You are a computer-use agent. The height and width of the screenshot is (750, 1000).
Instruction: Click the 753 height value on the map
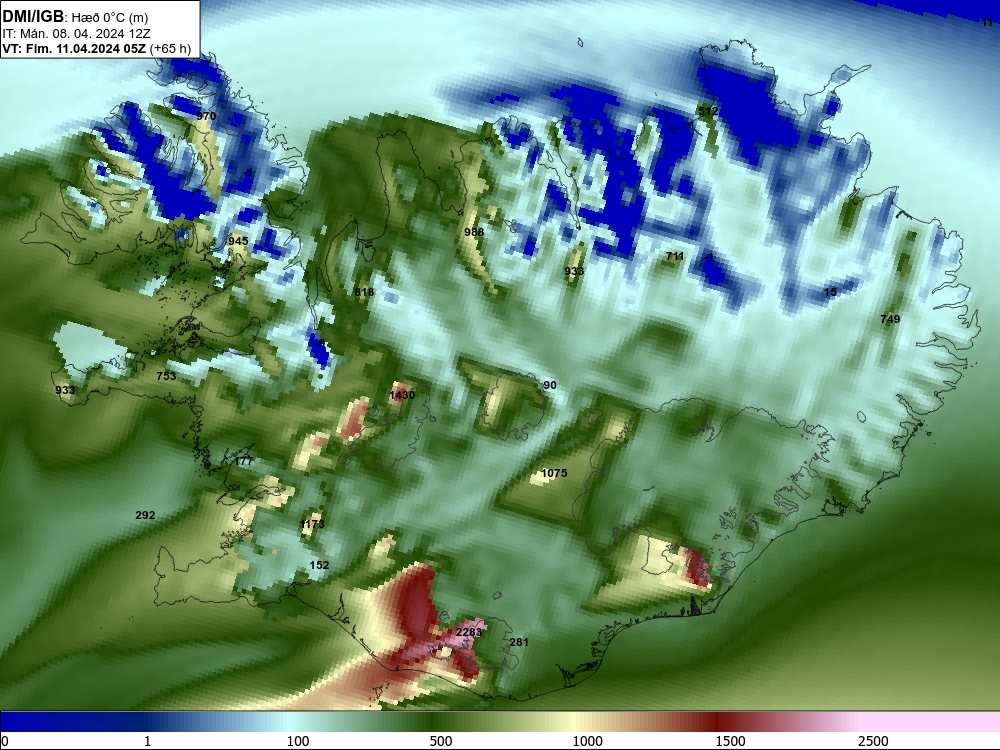coord(166,376)
